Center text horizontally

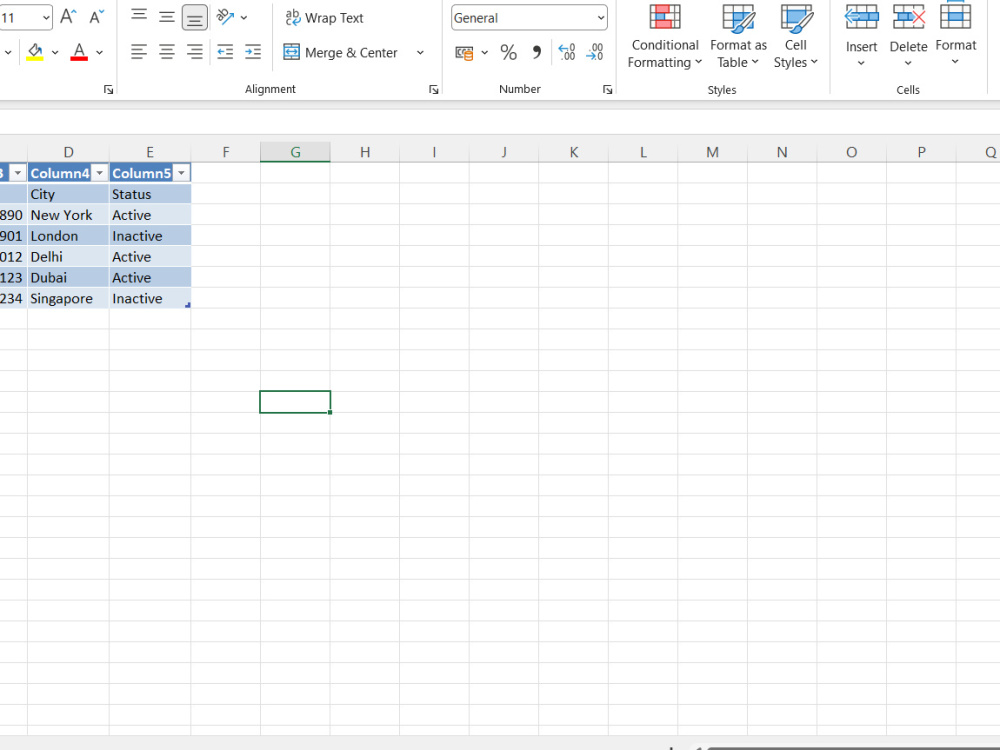(166, 52)
